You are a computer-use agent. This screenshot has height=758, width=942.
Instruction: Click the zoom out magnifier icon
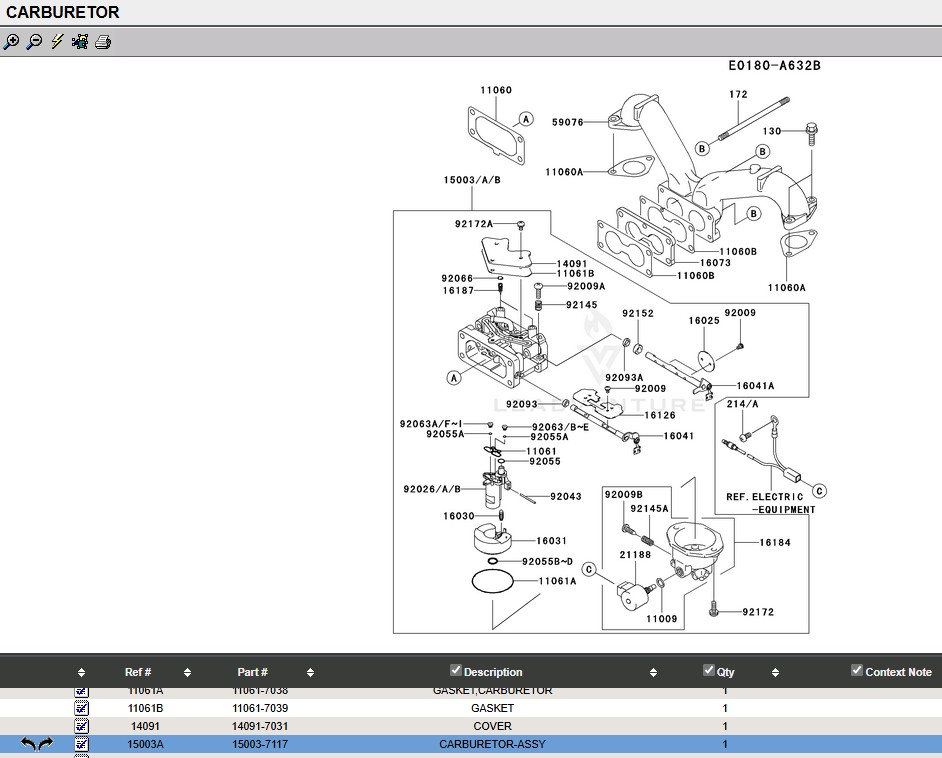click(x=34, y=42)
